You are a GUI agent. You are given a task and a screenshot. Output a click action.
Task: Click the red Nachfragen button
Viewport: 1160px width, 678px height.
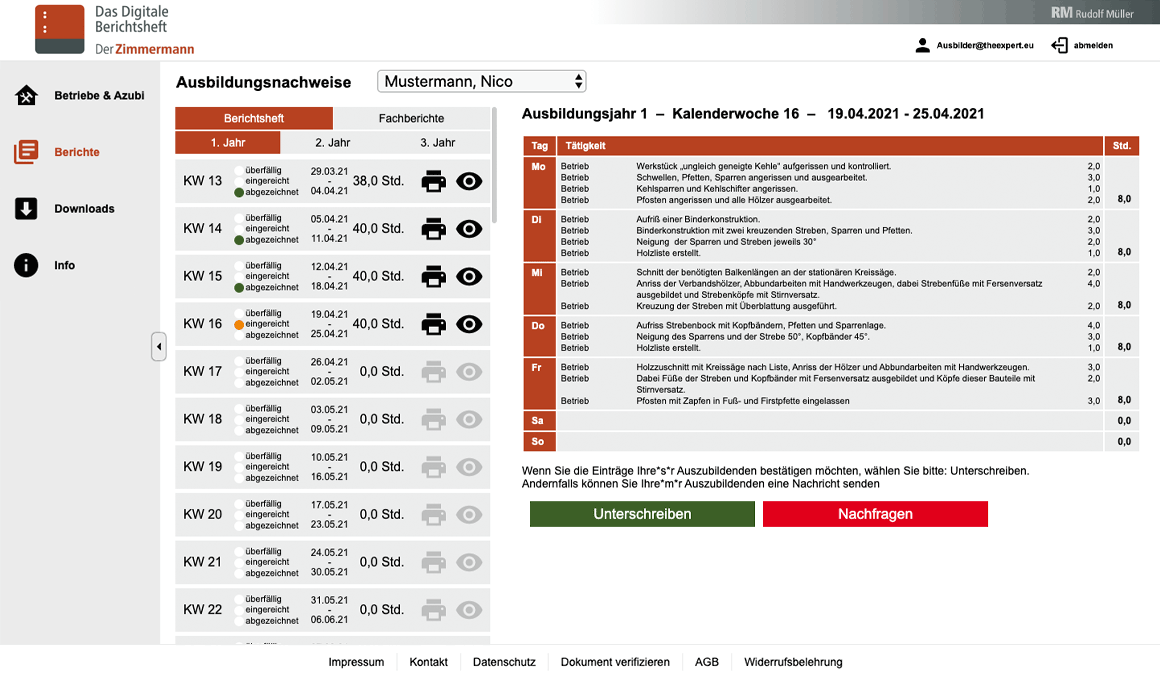pos(874,513)
